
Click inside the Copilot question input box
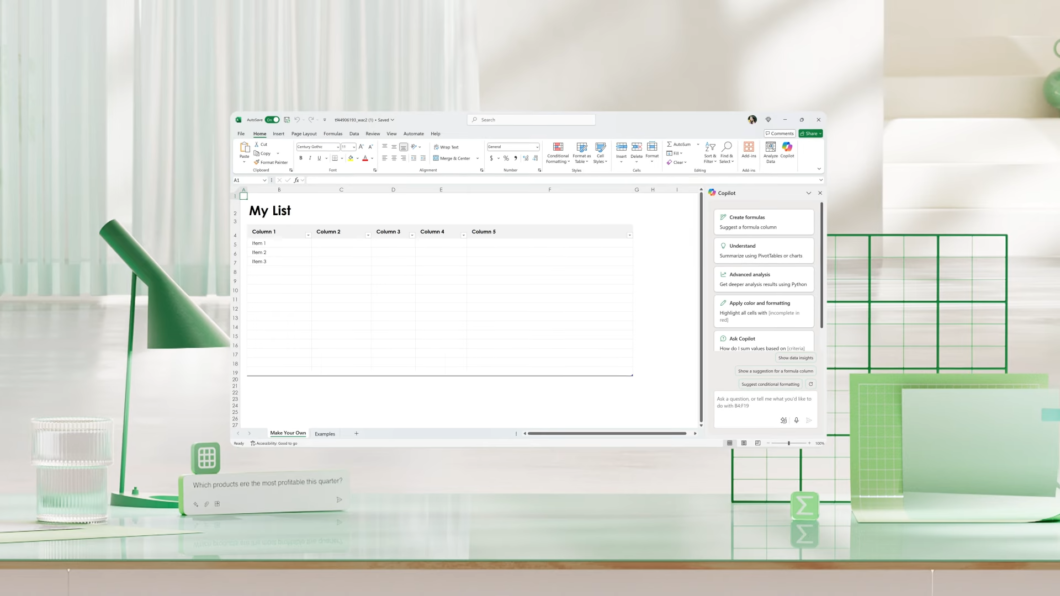pos(760,400)
